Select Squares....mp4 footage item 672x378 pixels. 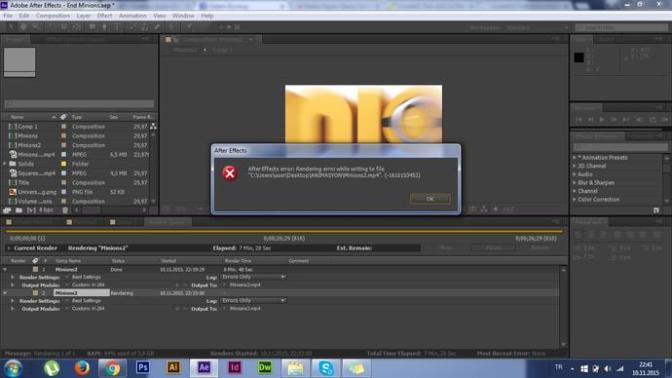click(x=36, y=173)
